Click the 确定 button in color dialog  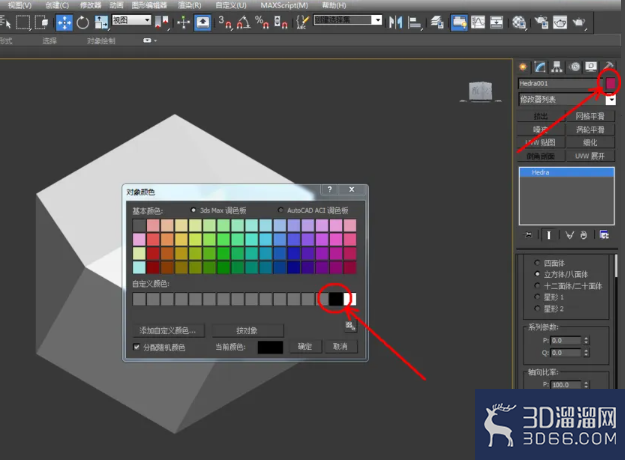tap(305, 346)
